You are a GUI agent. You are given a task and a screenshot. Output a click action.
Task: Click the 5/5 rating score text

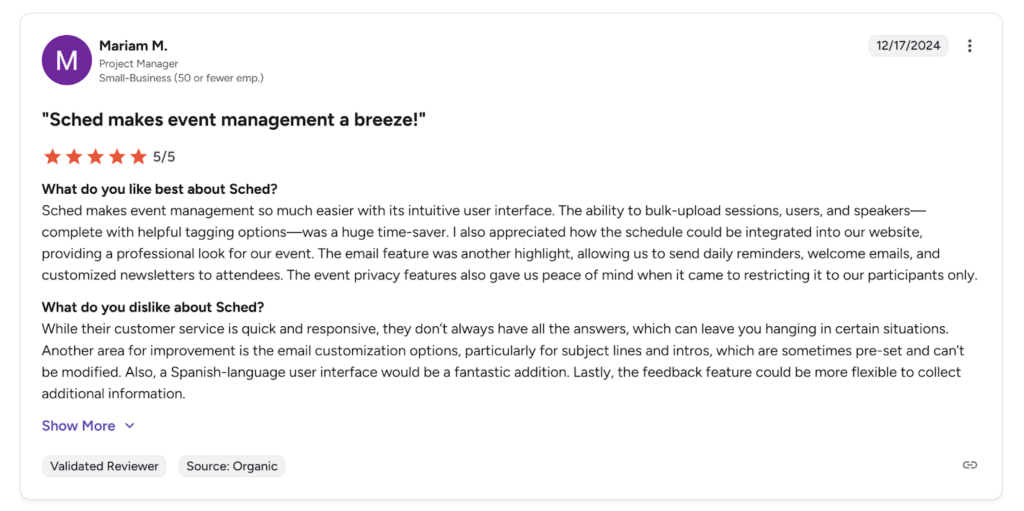coord(164,157)
